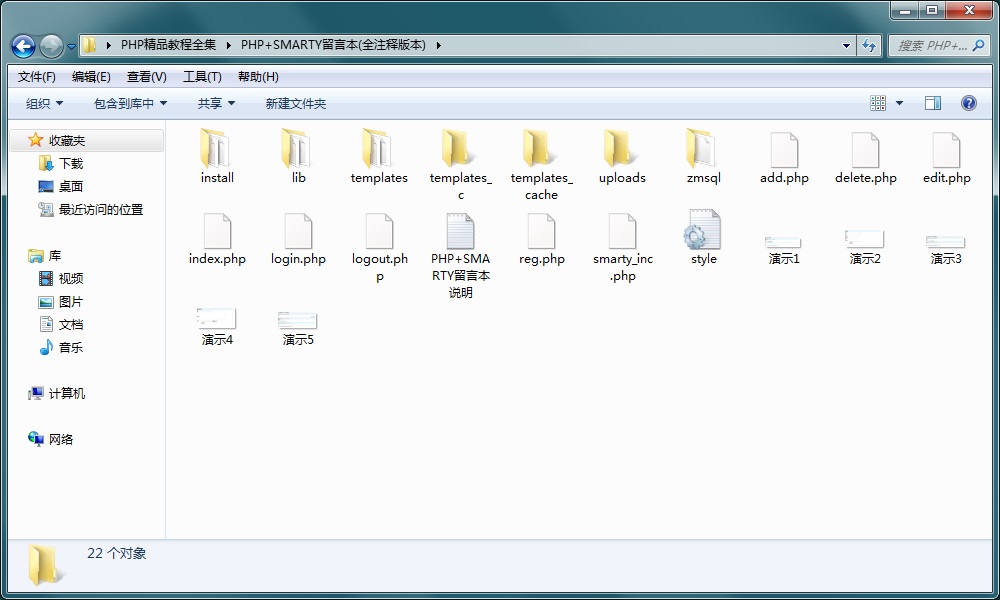Open the 视频 library
1000x600 pixels.
[71, 279]
